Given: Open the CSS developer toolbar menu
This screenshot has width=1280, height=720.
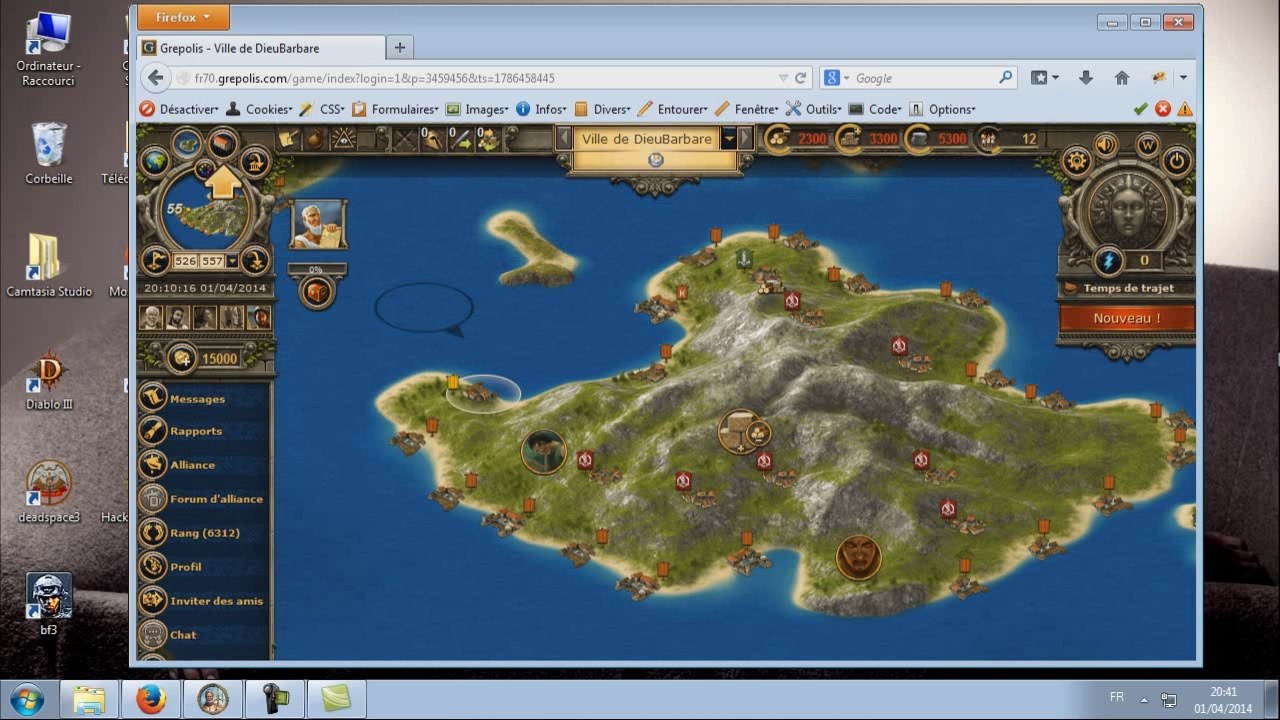Looking at the screenshot, I should pyautogui.click(x=322, y=109).
